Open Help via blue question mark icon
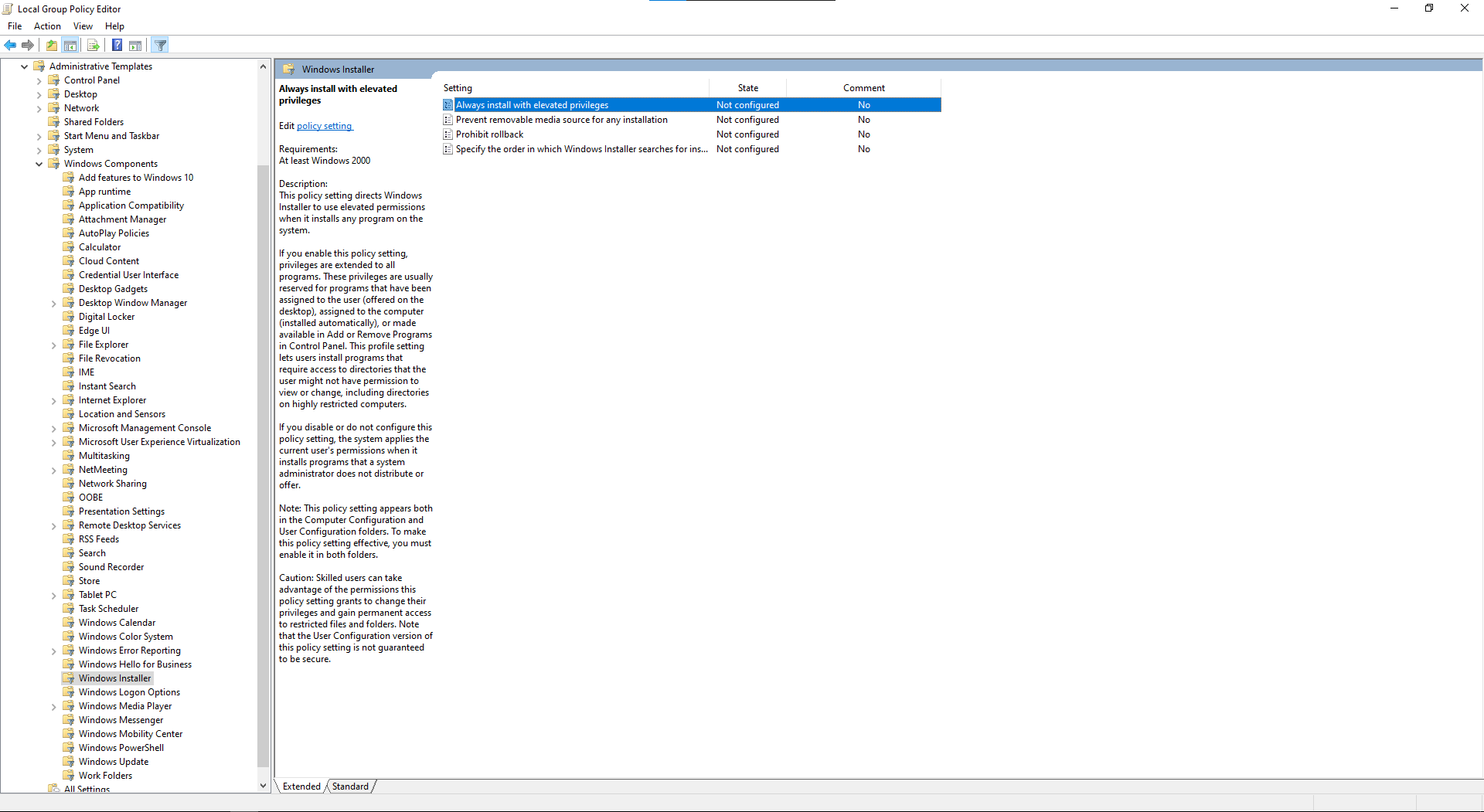Image resolution: width=1484 pixels, height=812 pixels. (x=117, y=46)
